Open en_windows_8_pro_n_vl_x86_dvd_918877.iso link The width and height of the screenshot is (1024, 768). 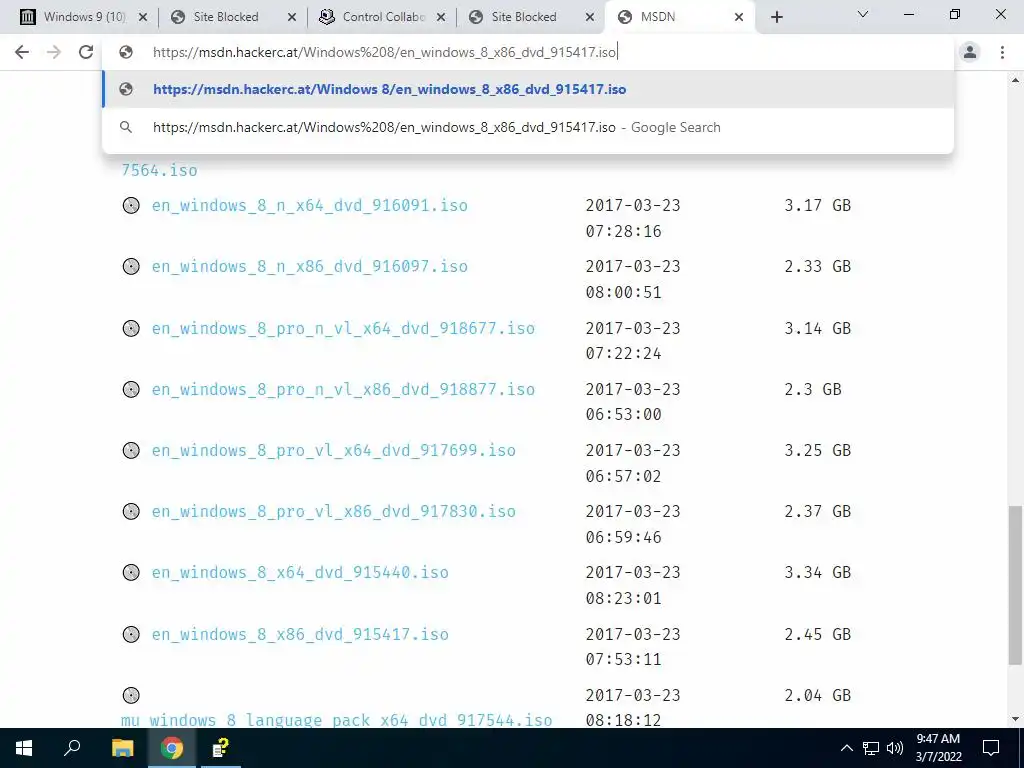(x=344, y=389)
